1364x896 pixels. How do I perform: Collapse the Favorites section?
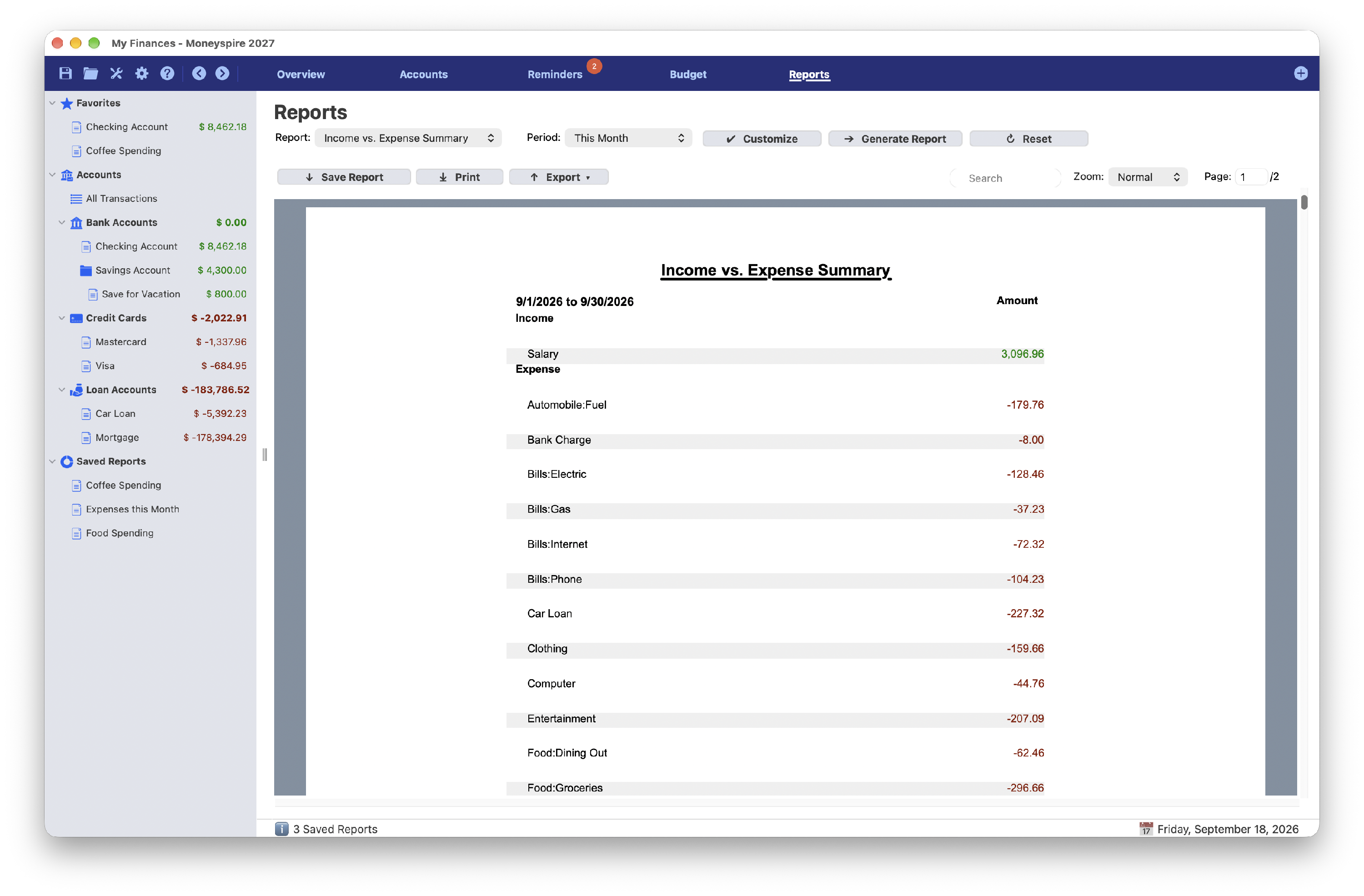click(52, 103)
